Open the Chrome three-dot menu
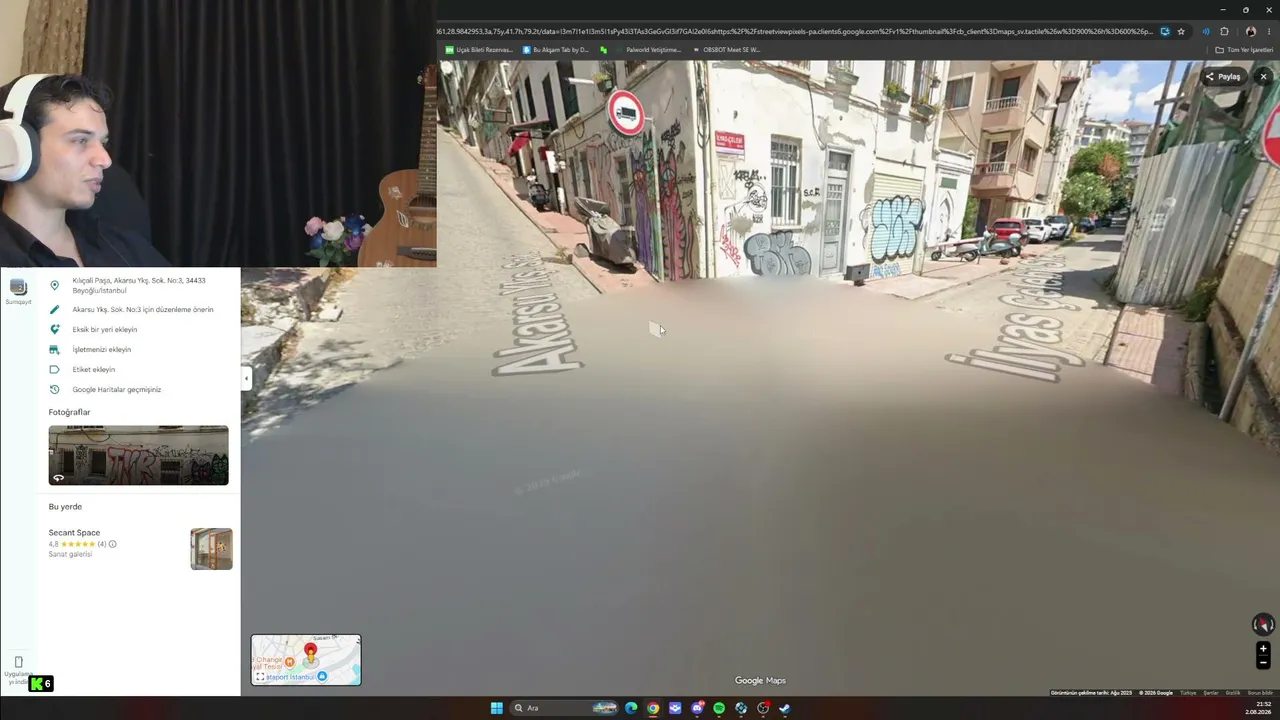The image size is (1280, 720). 1269,32
